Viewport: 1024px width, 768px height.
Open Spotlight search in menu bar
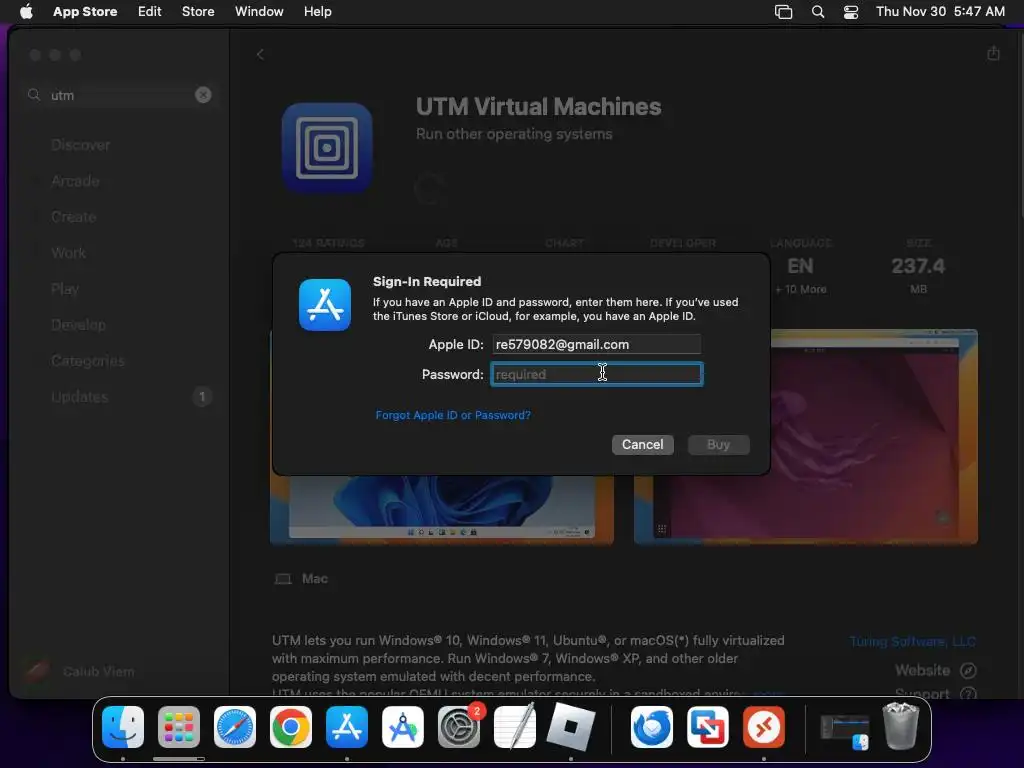pyautogui.click(x=818, y=12)
